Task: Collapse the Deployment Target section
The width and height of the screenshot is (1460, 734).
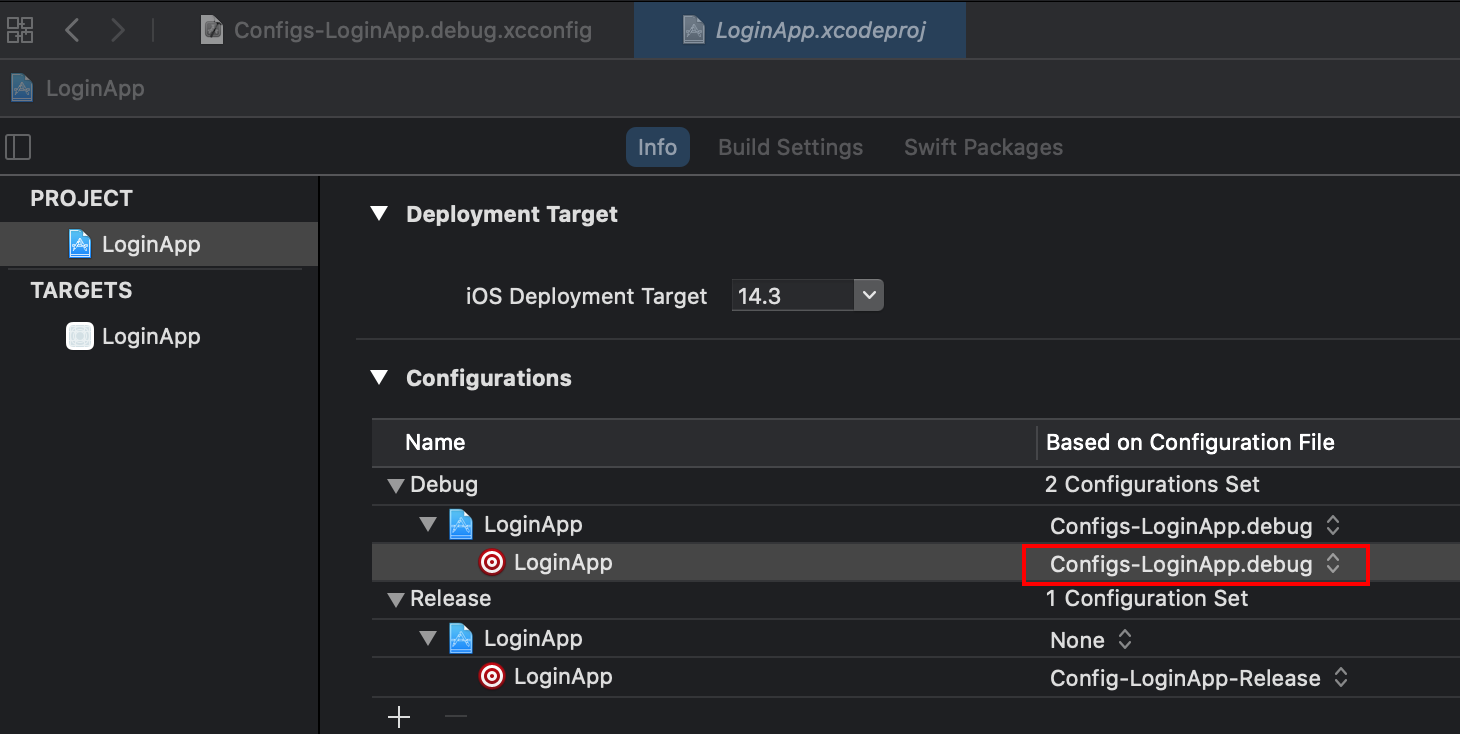Action: pos(379,213)
